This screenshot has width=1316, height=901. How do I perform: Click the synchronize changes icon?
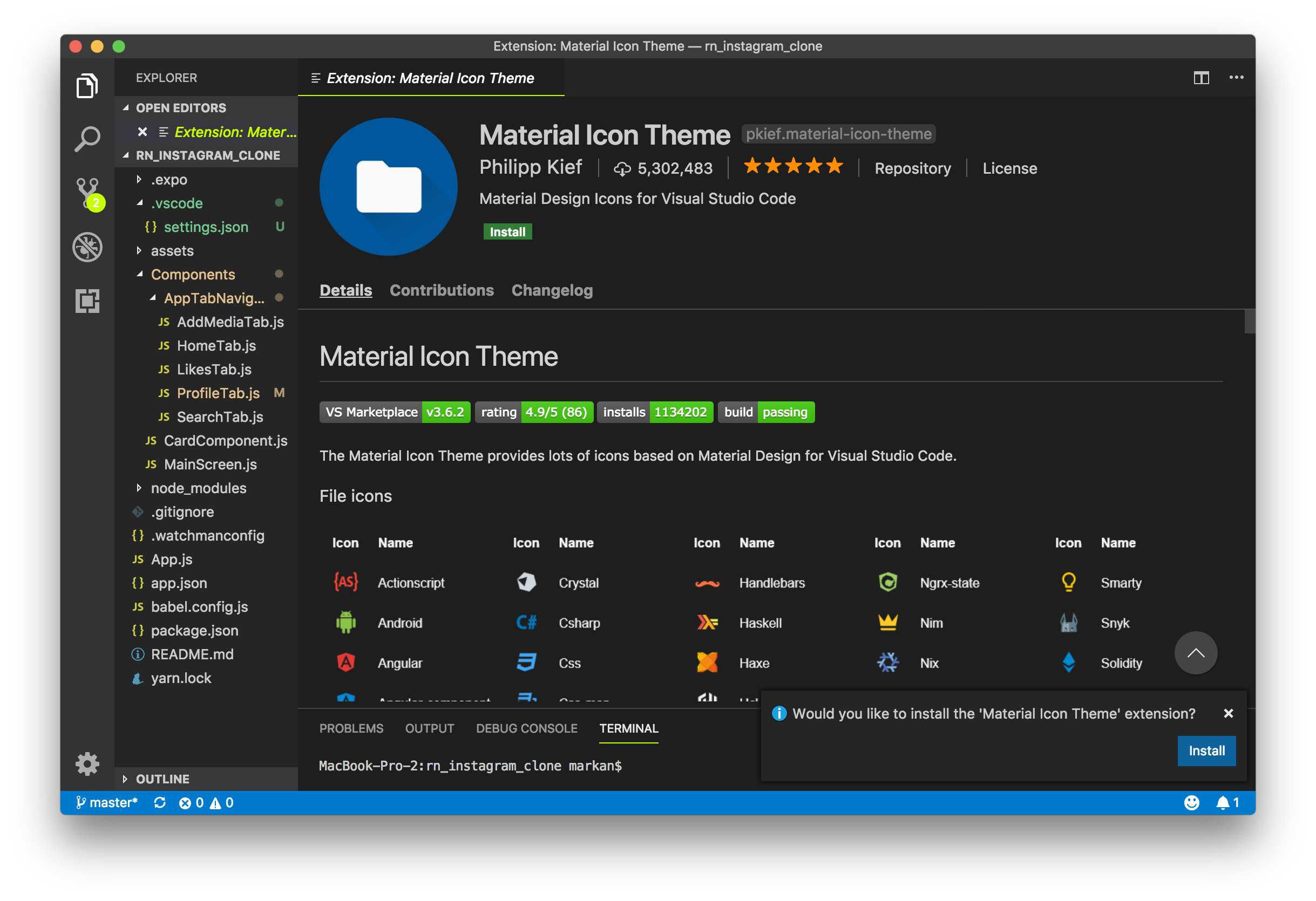160,802
